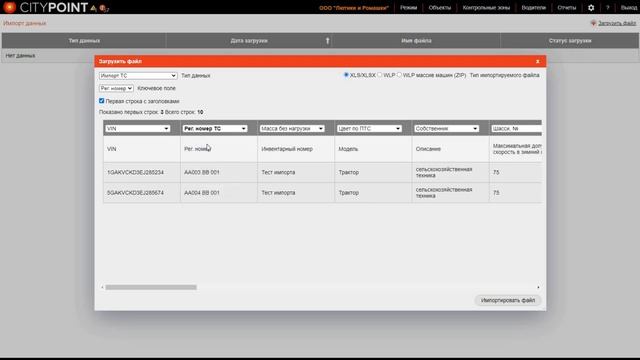Screen dimensions: 640x360
Task: Click Импорт данных page title
Action: pos(24,23)
